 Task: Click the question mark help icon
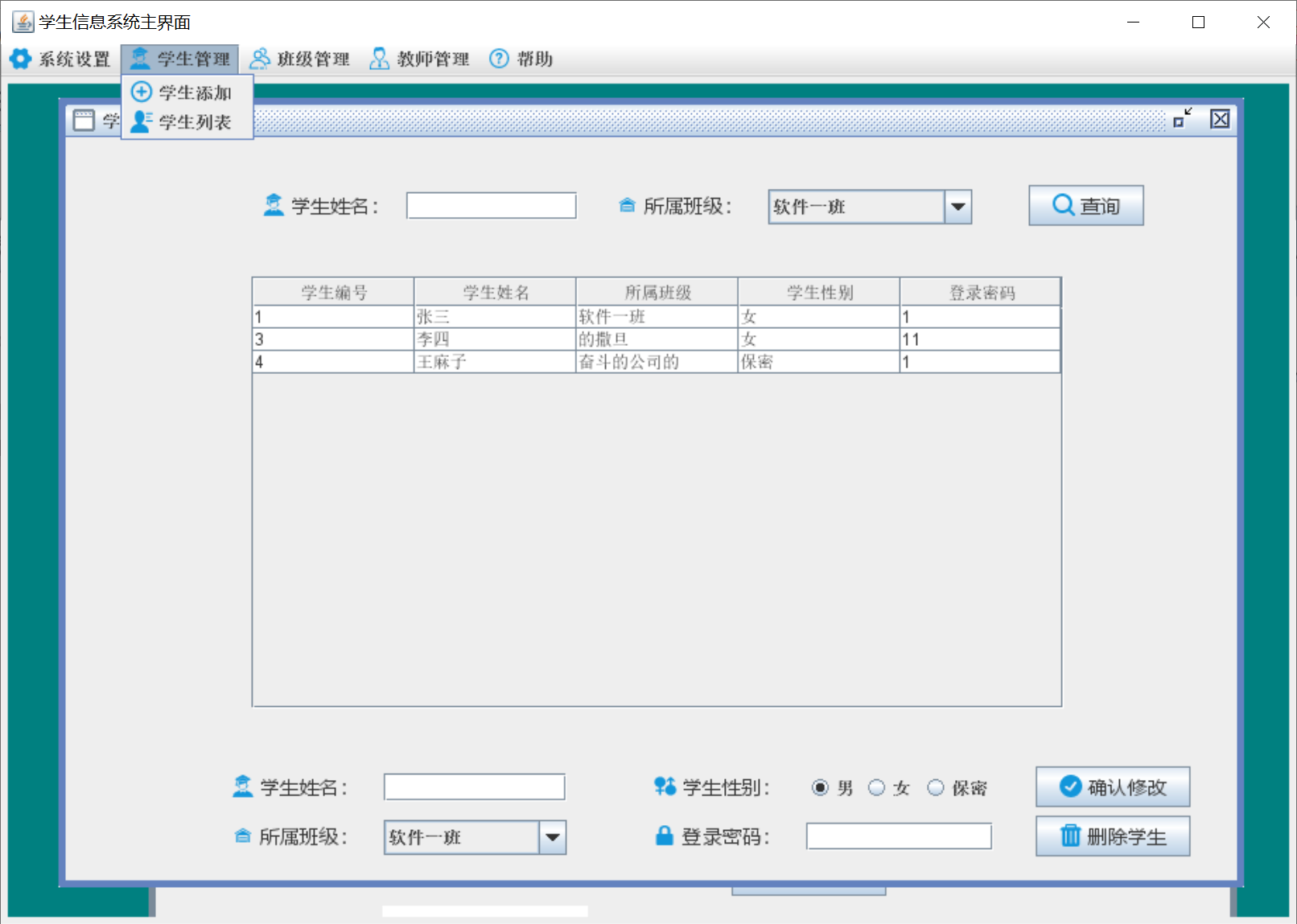click(499, 59)
